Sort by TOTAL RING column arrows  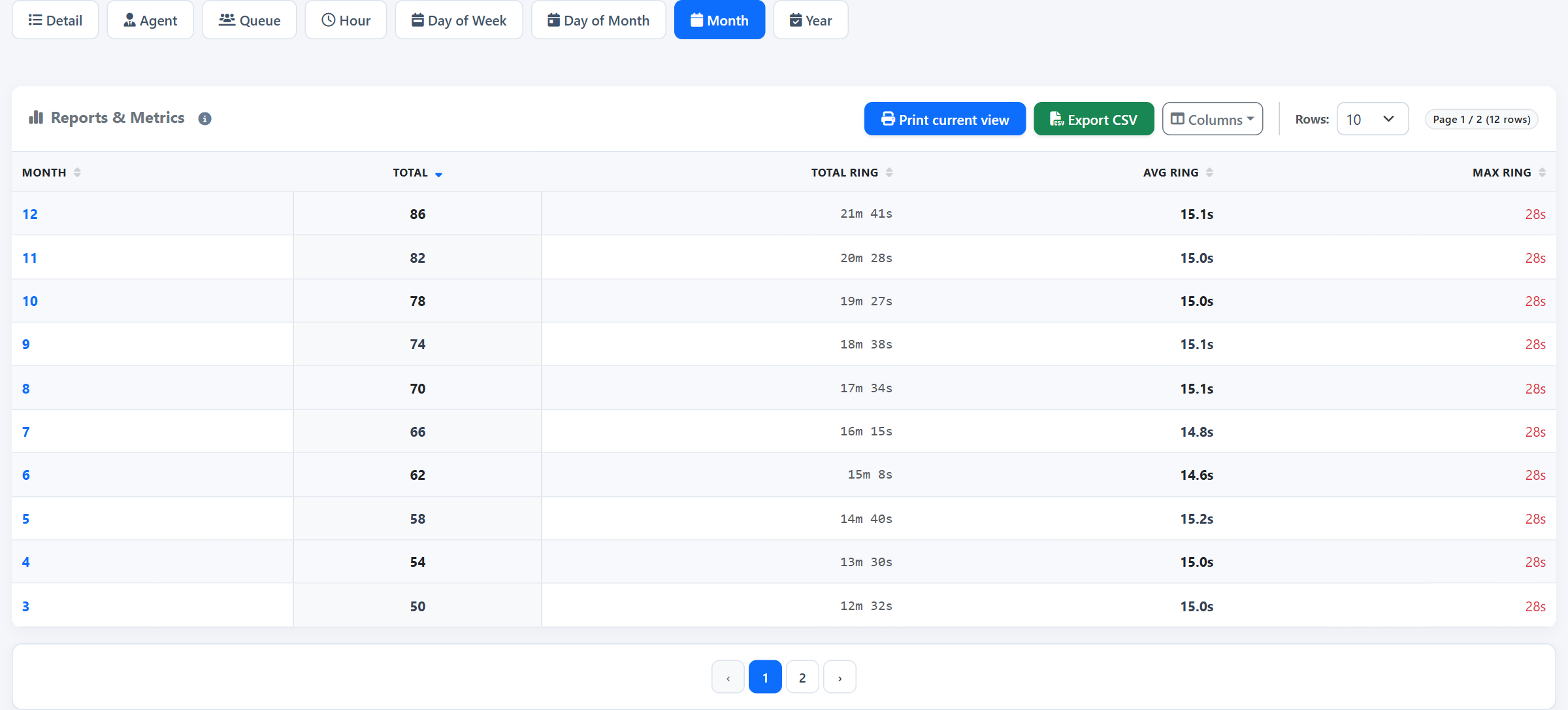(x=889, y=173)
